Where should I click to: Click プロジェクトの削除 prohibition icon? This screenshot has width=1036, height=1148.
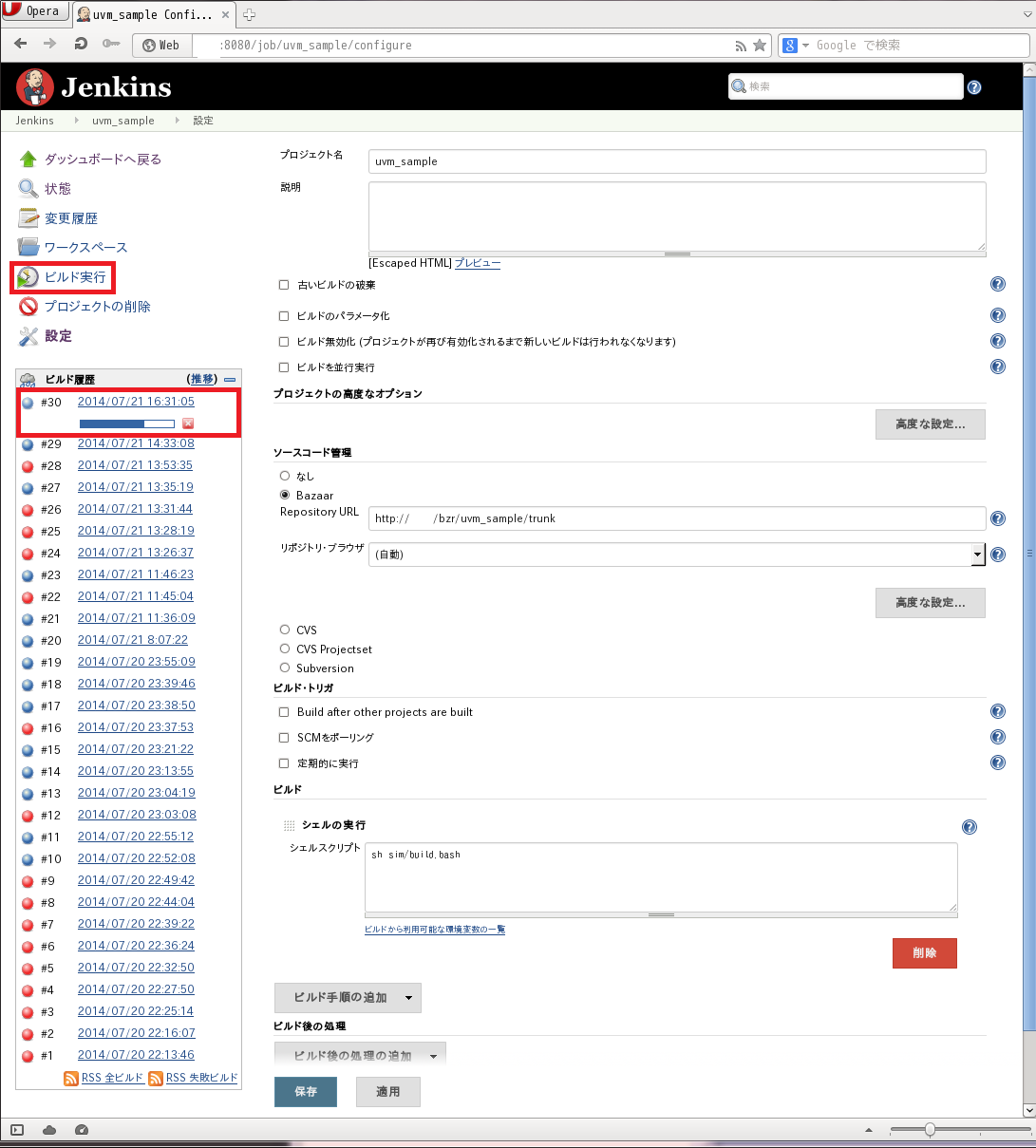(x=28, y=307)
